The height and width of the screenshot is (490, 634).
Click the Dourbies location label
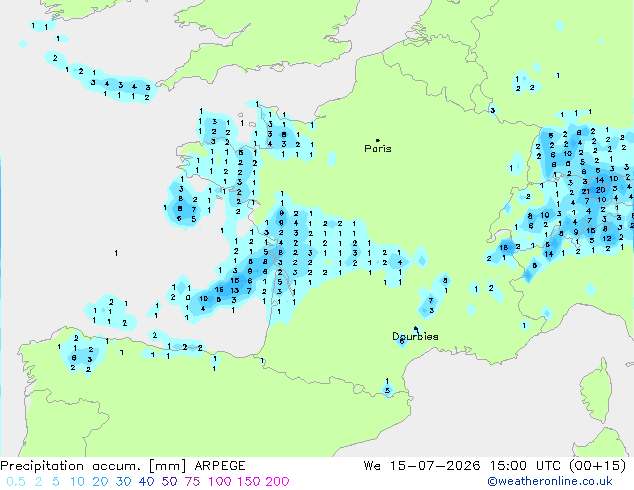415,336
